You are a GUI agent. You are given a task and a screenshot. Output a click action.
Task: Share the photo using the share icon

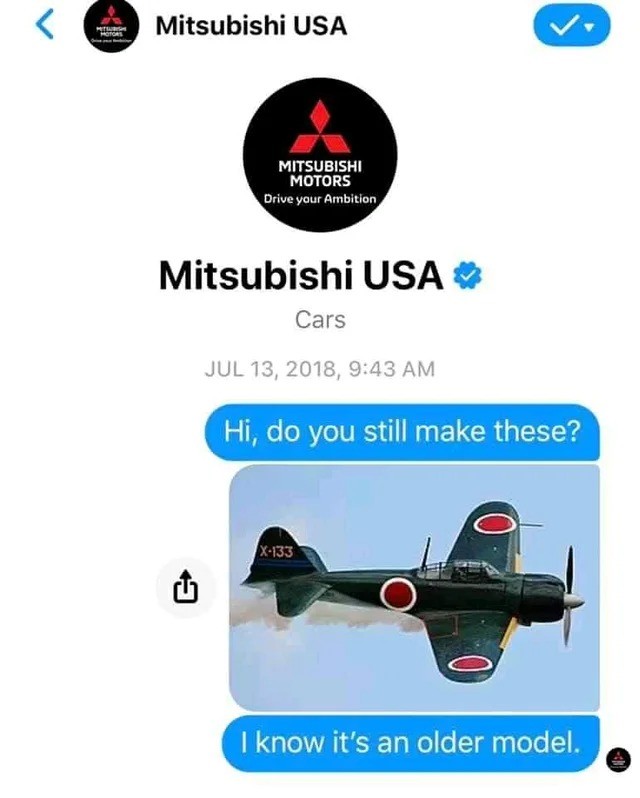coord(185,587)
